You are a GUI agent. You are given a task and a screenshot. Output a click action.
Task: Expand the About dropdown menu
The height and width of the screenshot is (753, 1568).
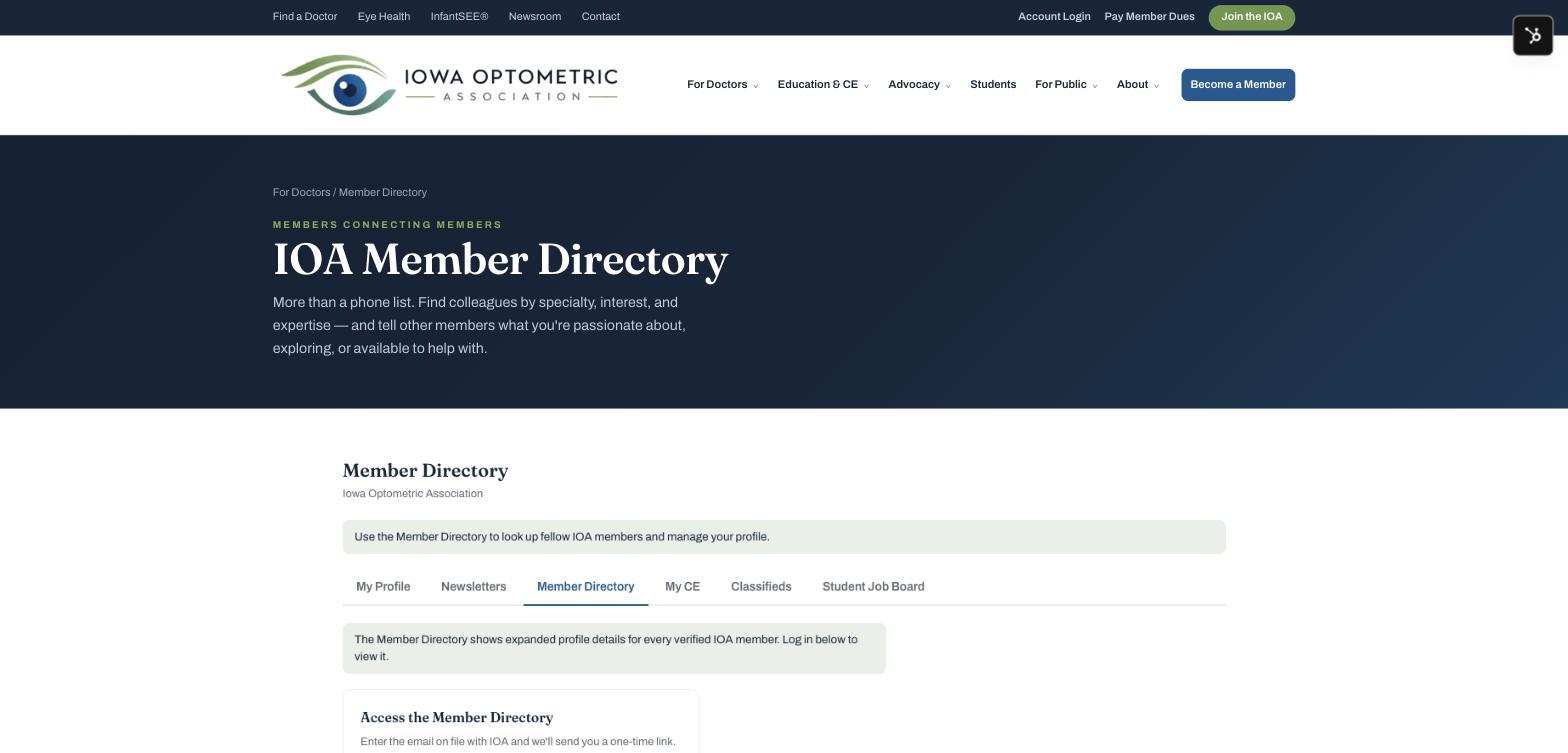coord(1137,85)
